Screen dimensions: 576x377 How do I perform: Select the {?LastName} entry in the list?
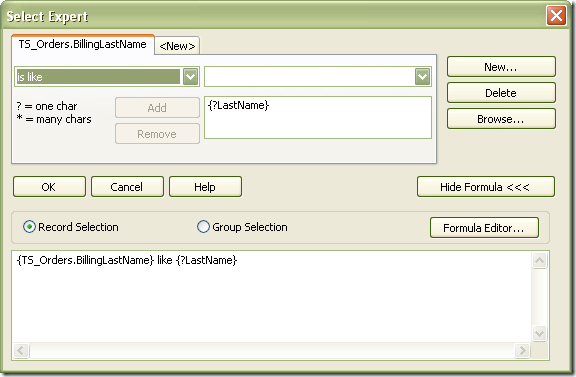[238, 105]
